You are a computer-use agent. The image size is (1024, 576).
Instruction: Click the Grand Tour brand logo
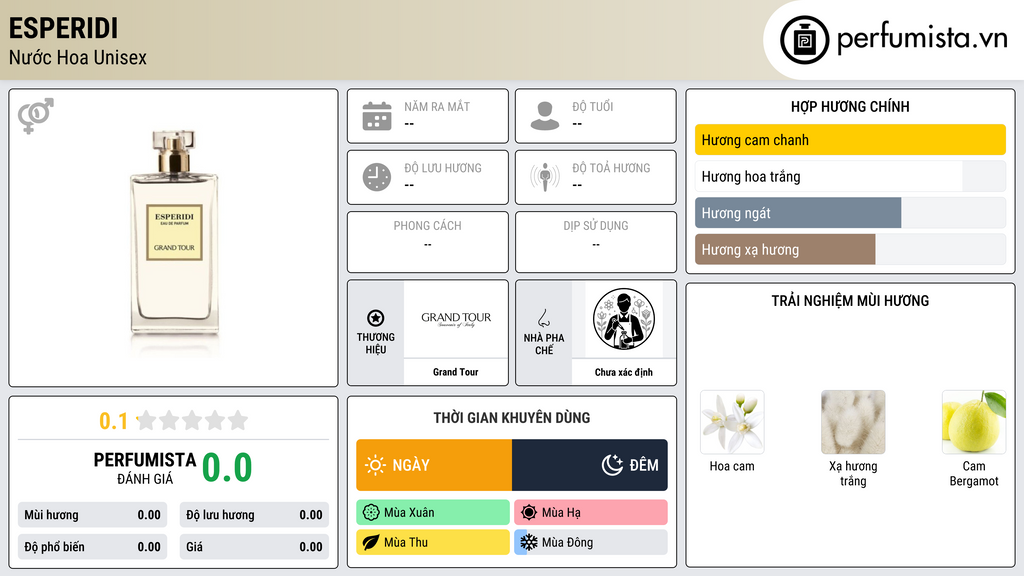[x=456, y=319]
